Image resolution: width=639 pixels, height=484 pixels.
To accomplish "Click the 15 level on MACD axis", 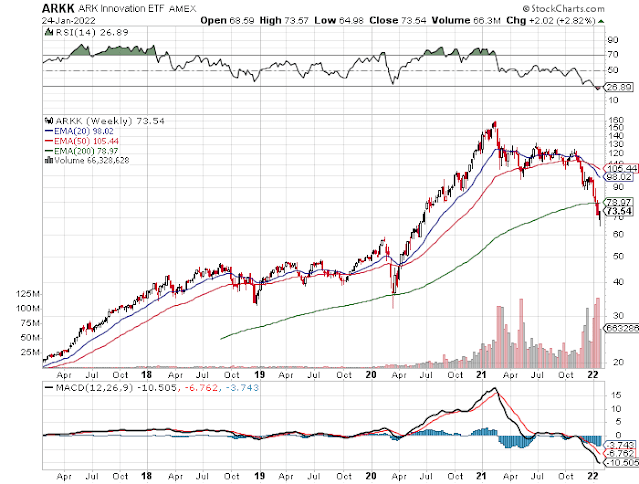I will tap(616, 395).
